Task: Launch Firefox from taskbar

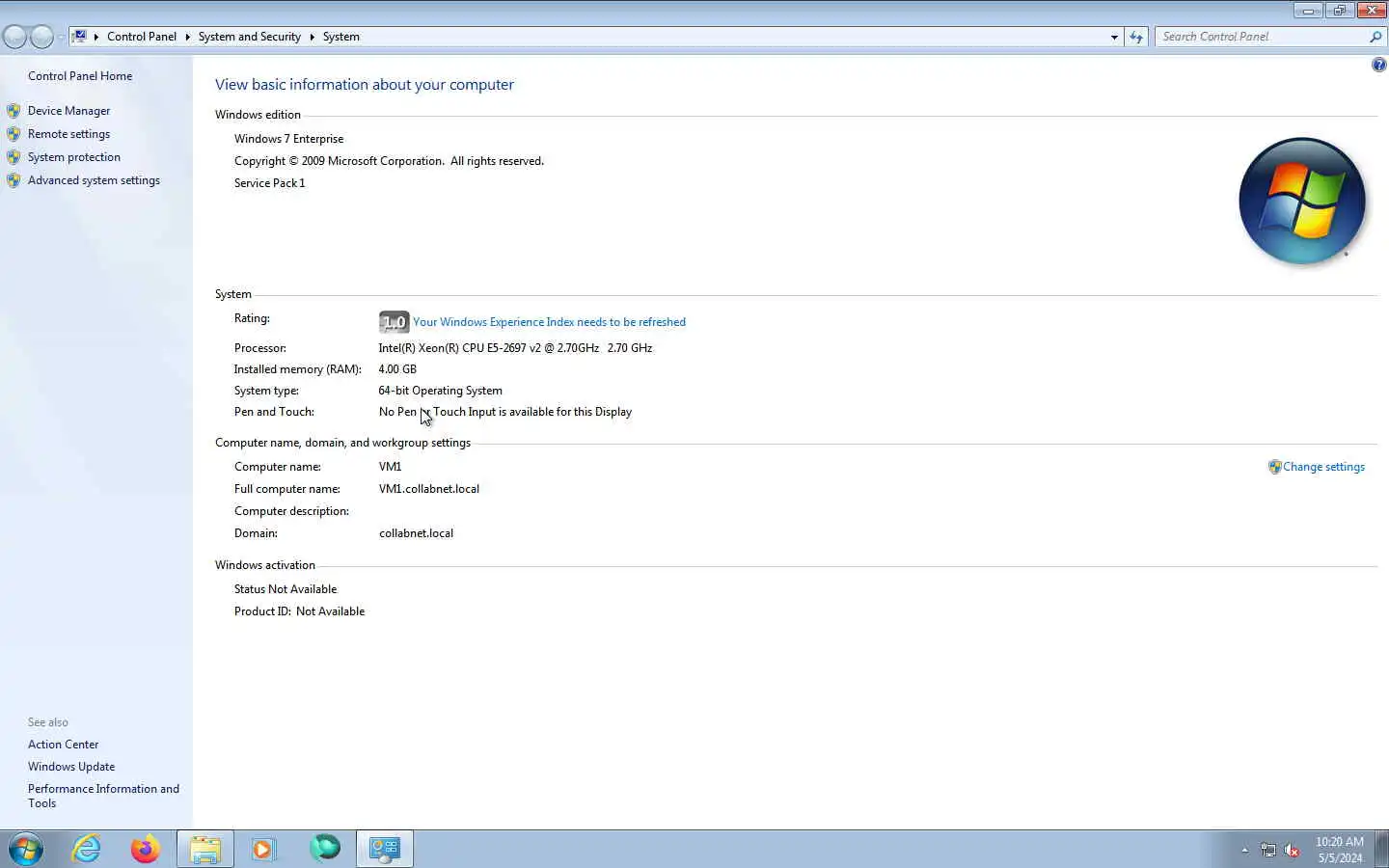Action: [x=146, y=849]
